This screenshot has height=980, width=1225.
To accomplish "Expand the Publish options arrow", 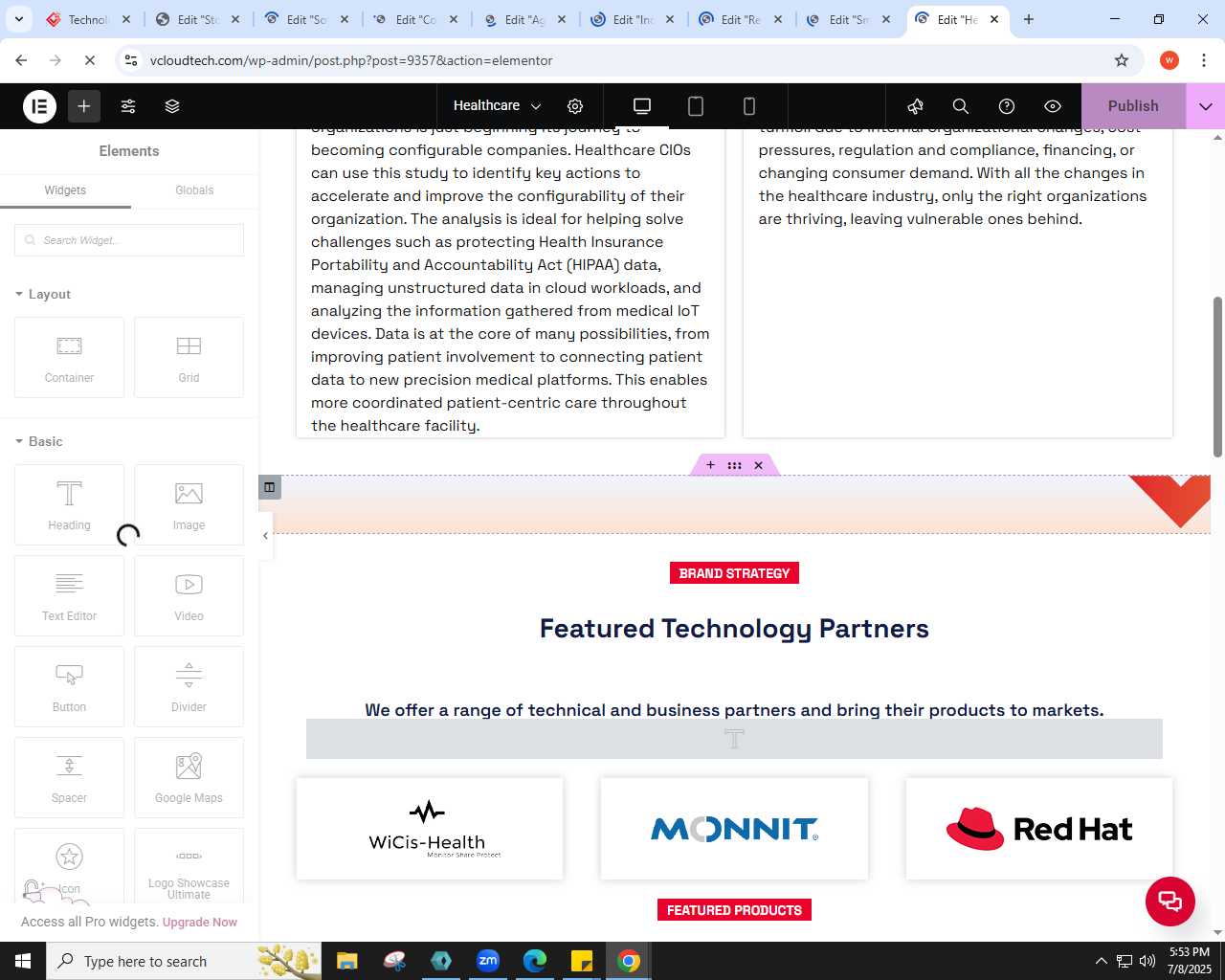I will pos(1206,106).
